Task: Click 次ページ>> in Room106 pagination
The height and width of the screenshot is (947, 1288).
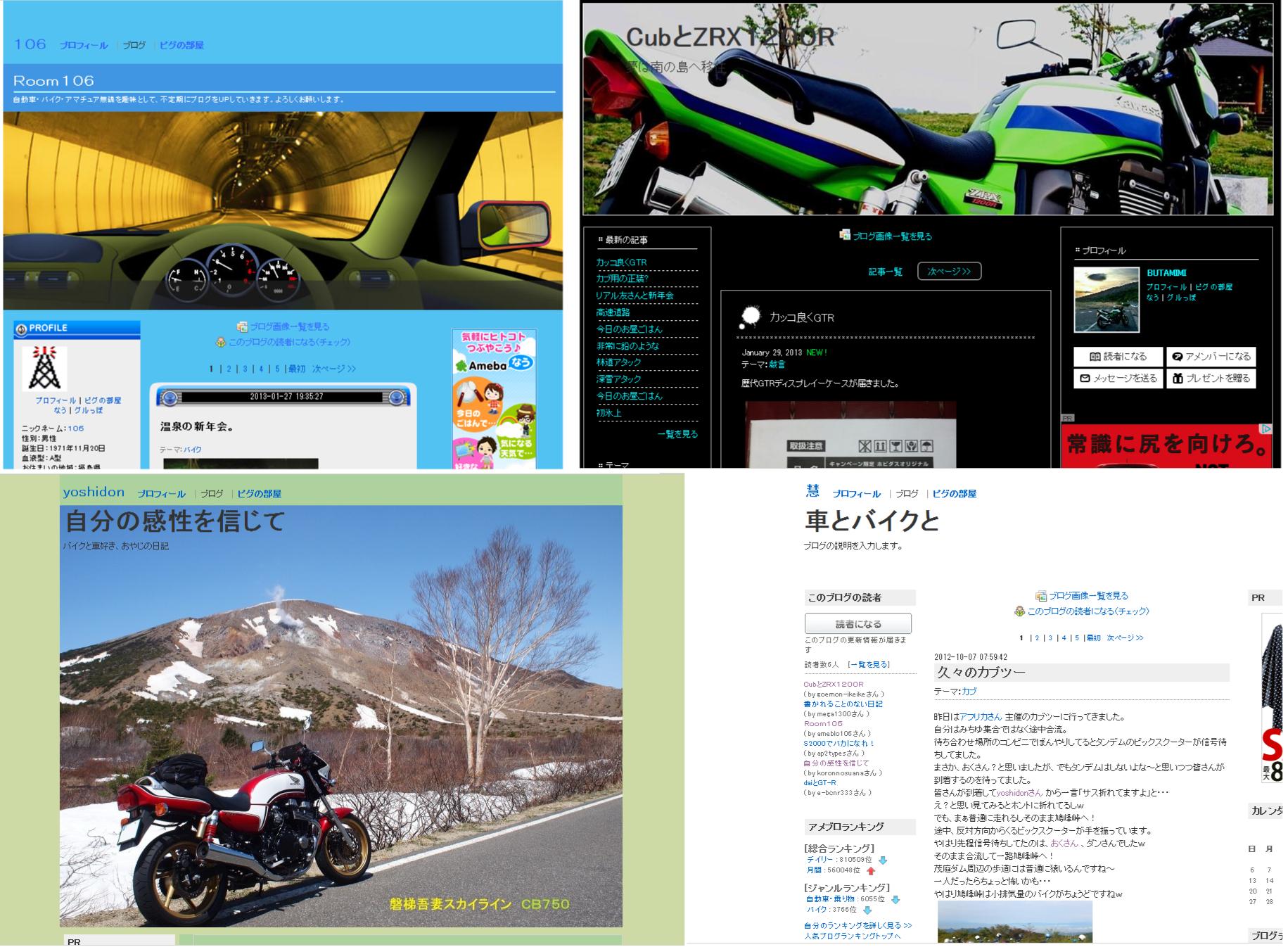Action: tap(334, 369)
